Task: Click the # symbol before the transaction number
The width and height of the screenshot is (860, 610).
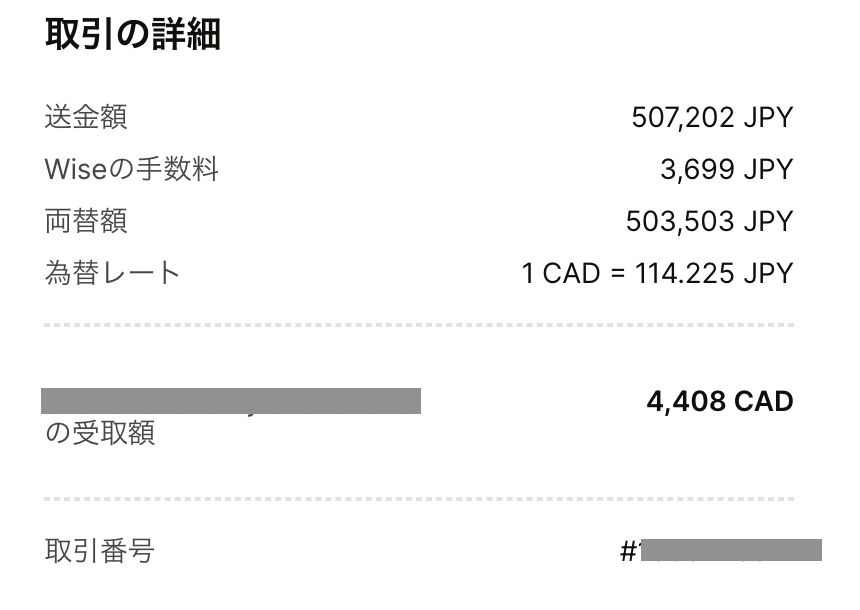Action: pyautogui.click(x=628, y=551)
